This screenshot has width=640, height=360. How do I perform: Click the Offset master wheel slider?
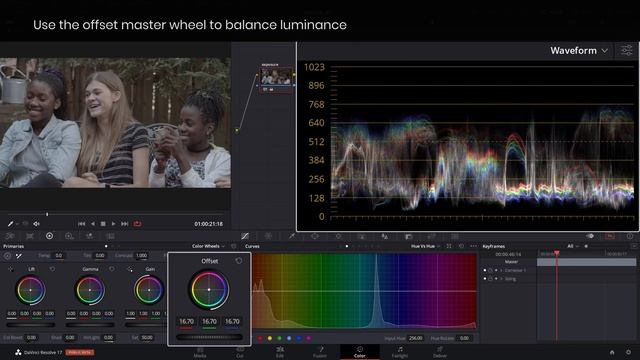click(x=209, y=337)
